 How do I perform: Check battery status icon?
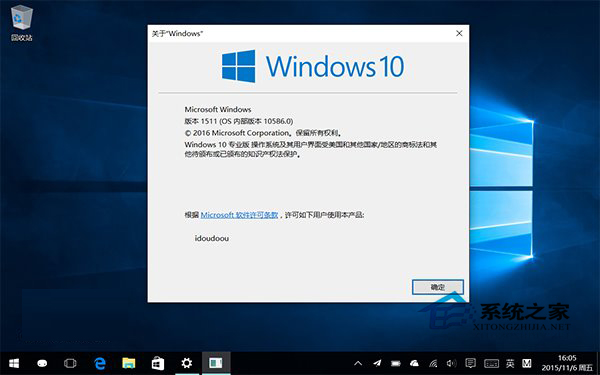point(395,364)
